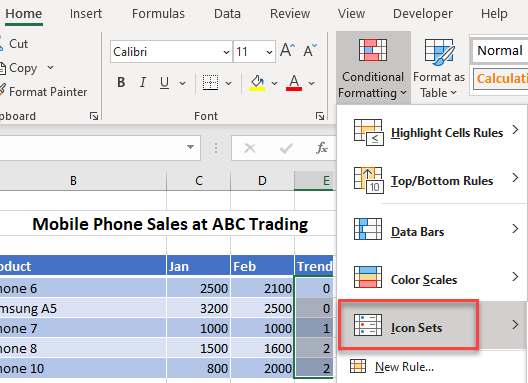Select the Calculation cell style
528x383 pixels.
click(x=501, y=79)
